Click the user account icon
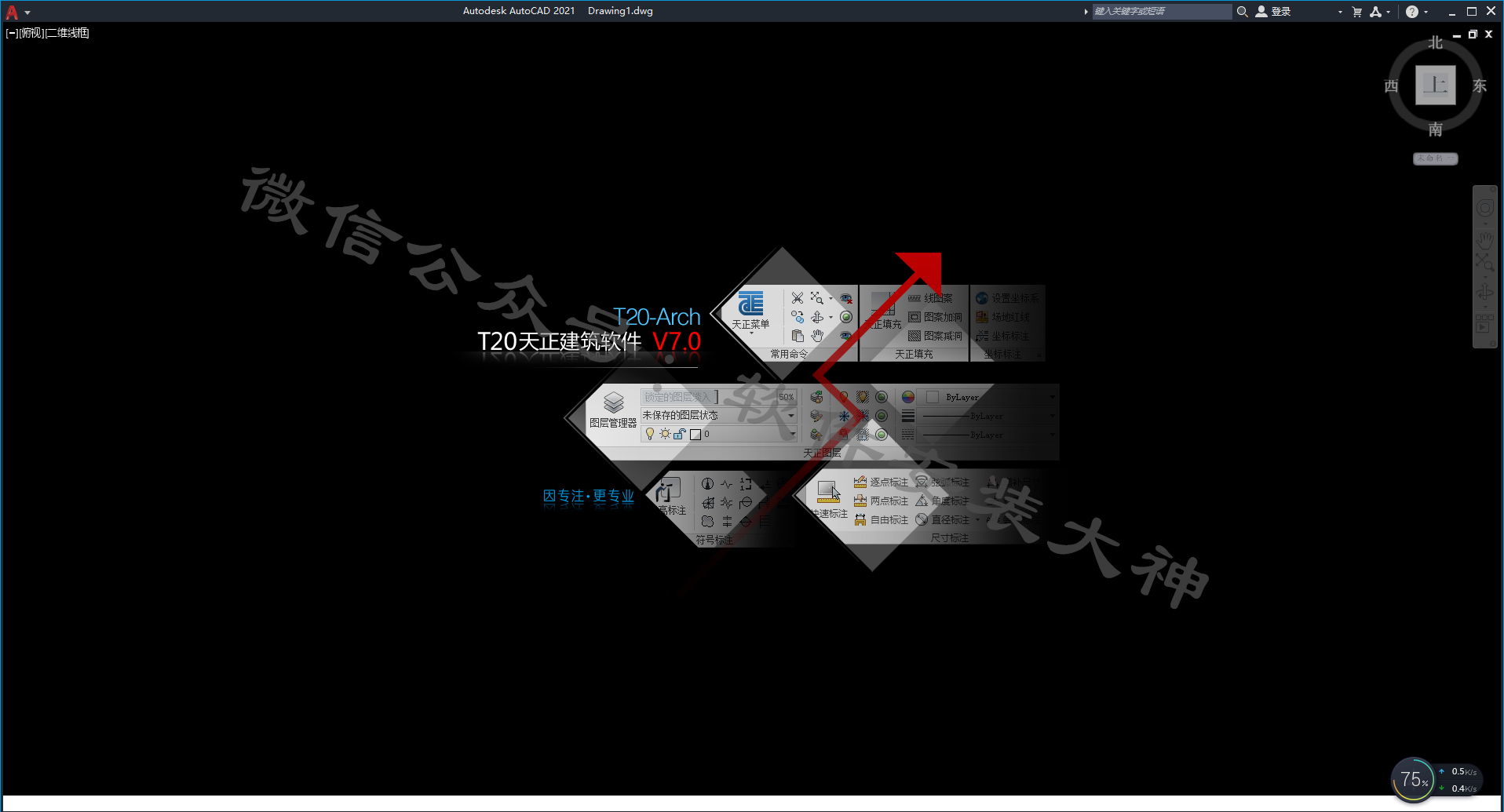Image resolution: width=1504 pixels, height=812 pixels. (x=1261, y=12)
